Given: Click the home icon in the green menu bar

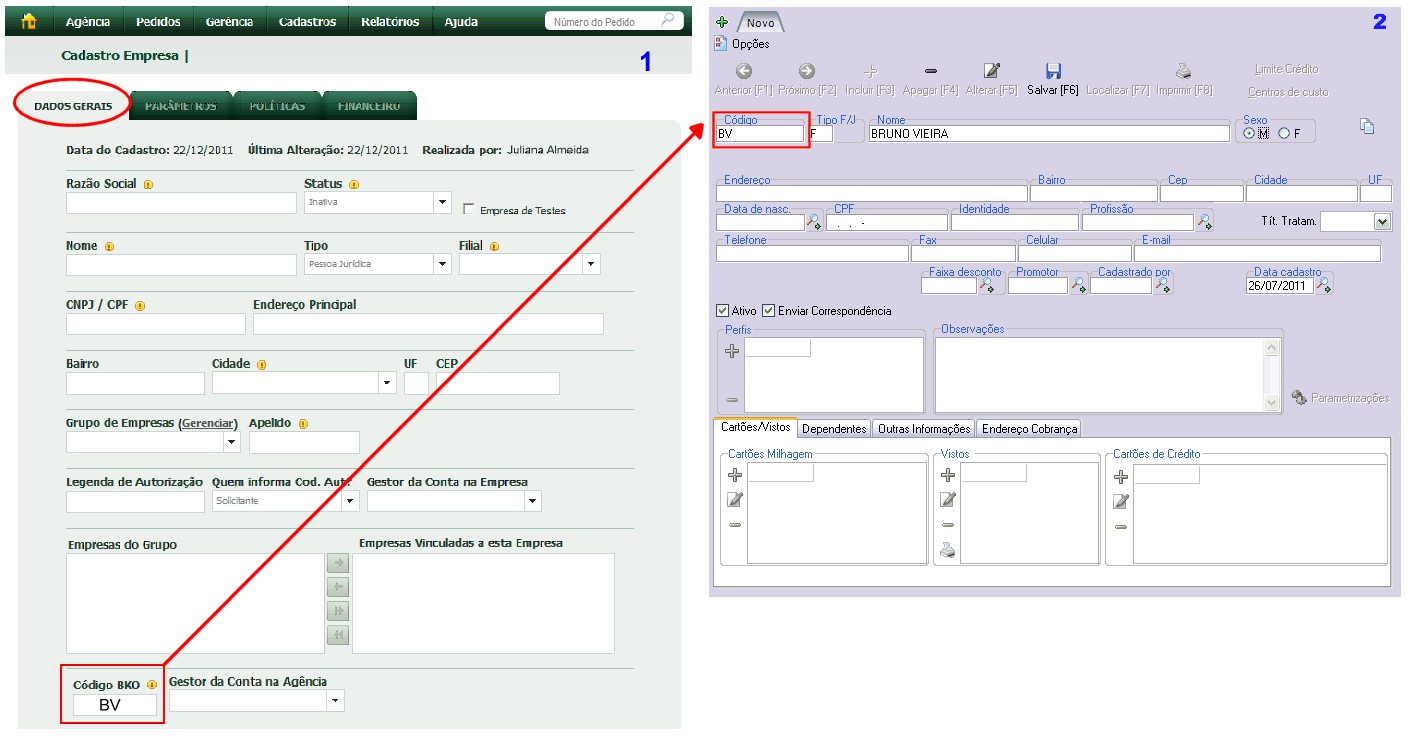Looking at the screenshot, I should tap(29, 21).
